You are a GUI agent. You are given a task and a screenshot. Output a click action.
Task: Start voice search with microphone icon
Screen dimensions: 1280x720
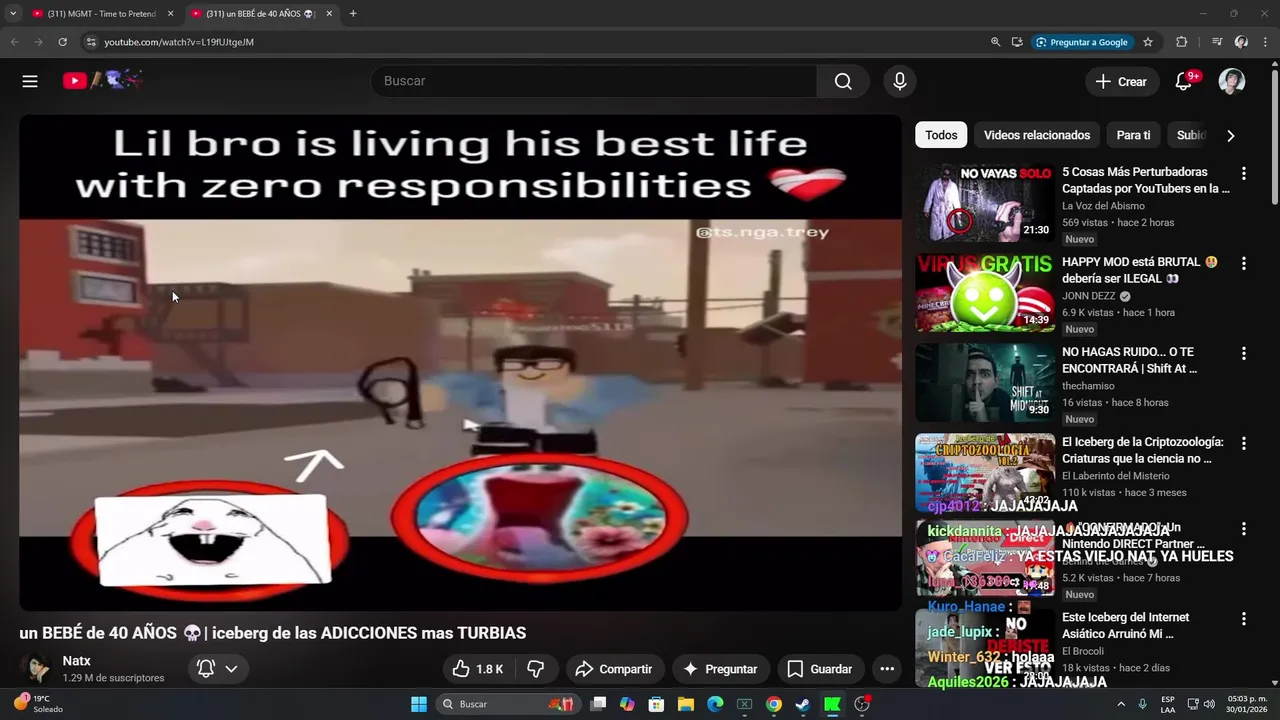(900, 81)
